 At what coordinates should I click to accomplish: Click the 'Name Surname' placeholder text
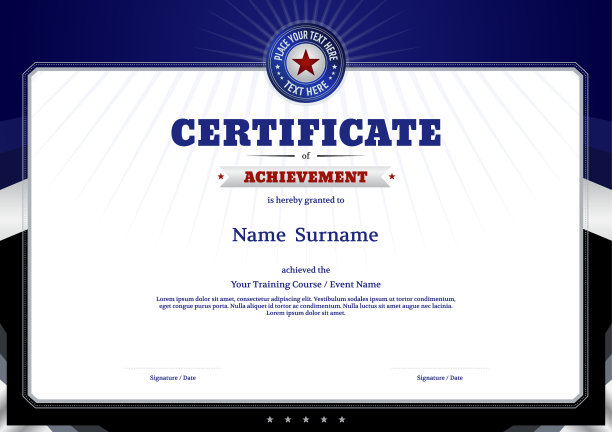[x=306, y=236]
